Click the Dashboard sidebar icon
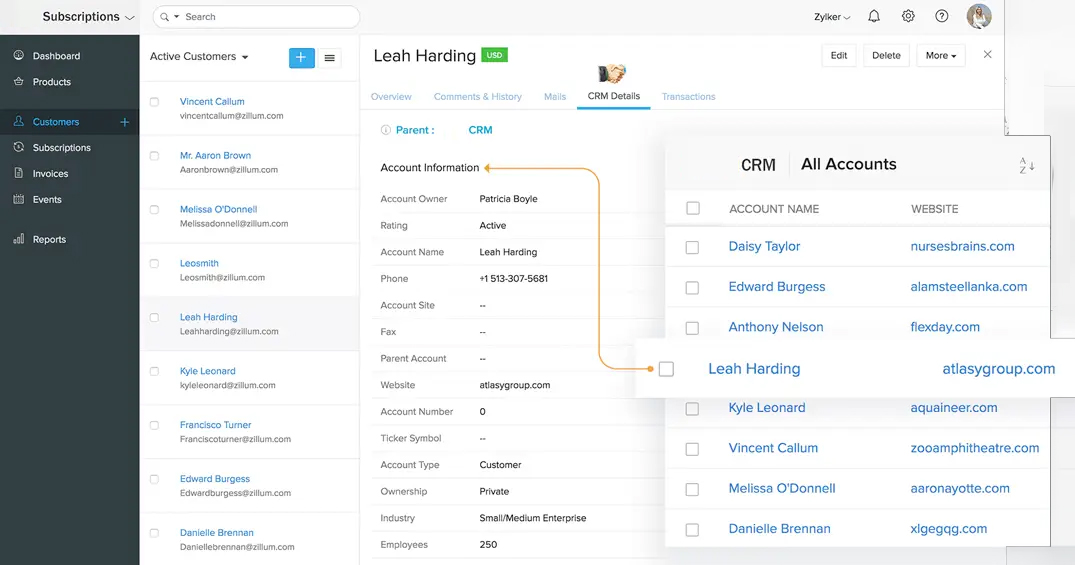This screenshot has height=565, width=1075. click(19, 55)
